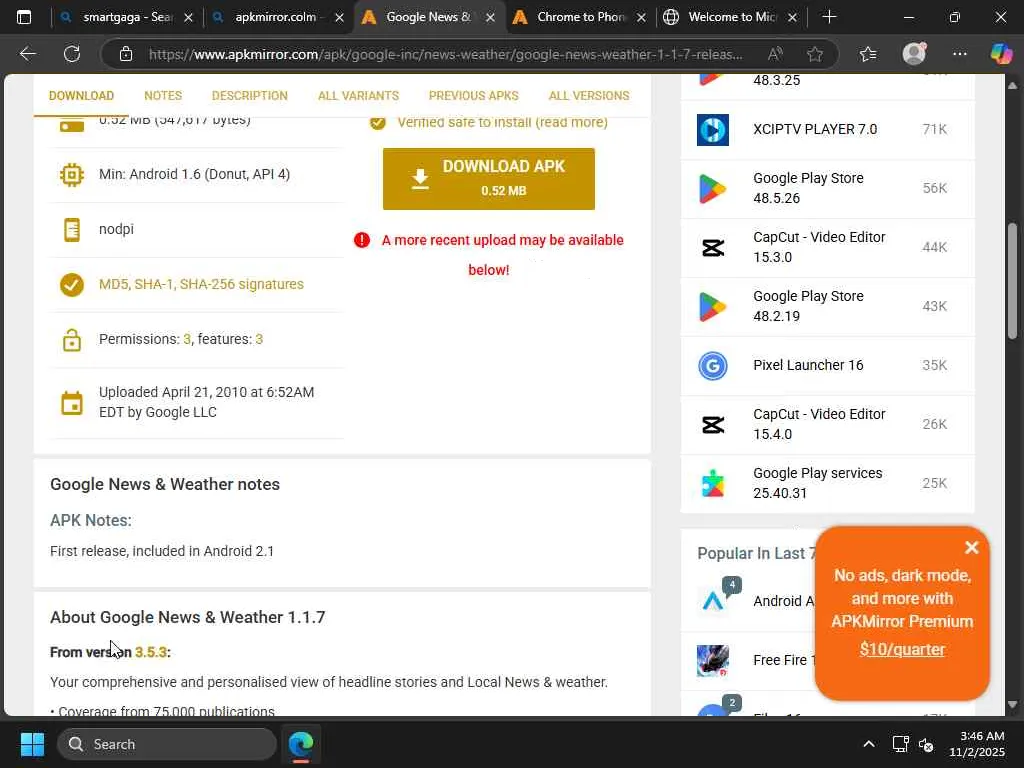1024x768 pixels.
Task: Click the CapCut 15.4.0 icon
Action: click(x=712, y=424)
